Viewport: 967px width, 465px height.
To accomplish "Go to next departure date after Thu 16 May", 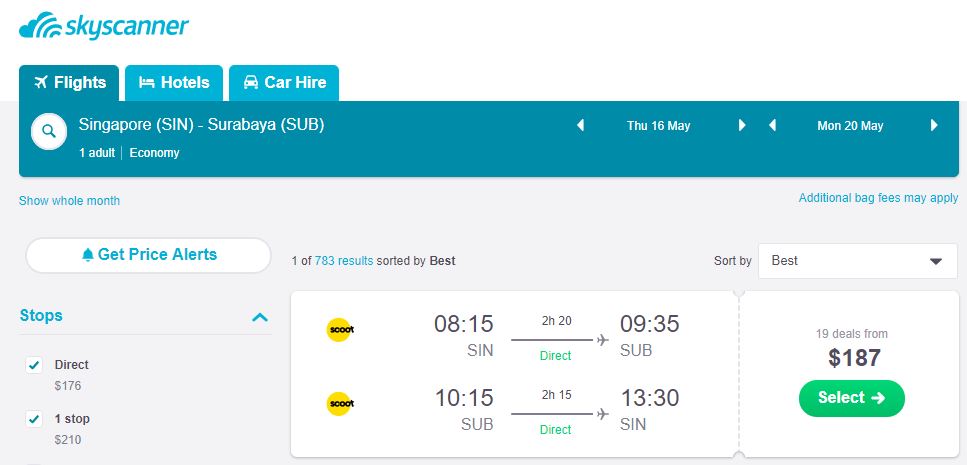I will click(742, 126).
